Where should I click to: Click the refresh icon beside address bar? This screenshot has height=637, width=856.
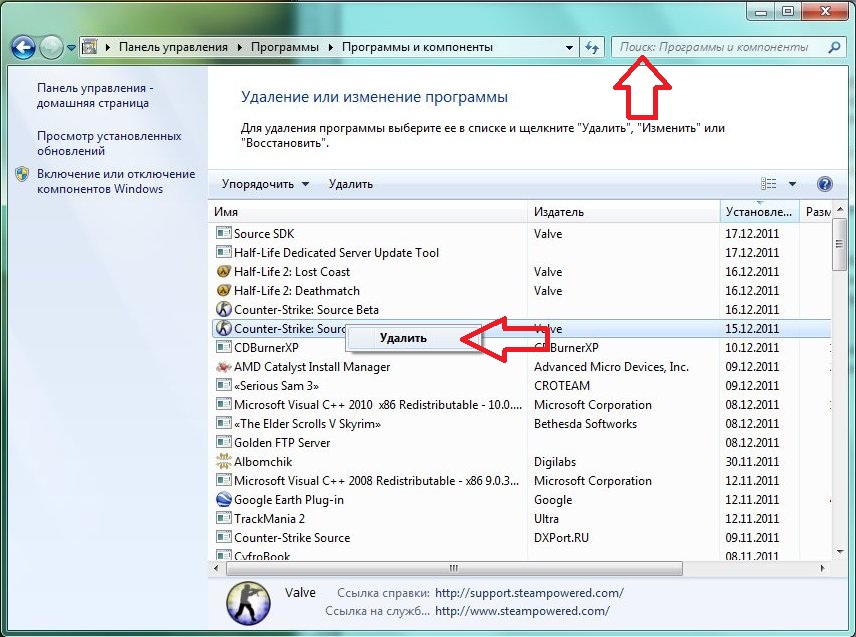(x=591, y=47)
